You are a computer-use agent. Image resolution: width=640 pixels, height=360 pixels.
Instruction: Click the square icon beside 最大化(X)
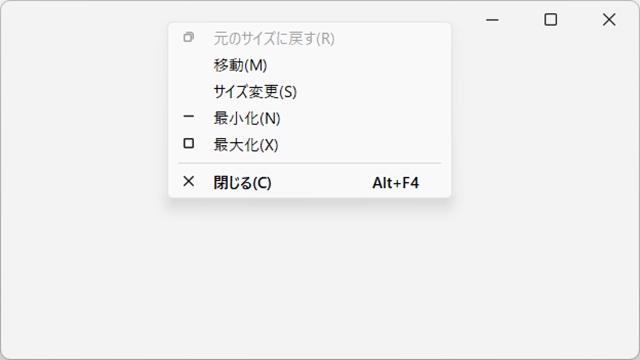coord(189,143)
